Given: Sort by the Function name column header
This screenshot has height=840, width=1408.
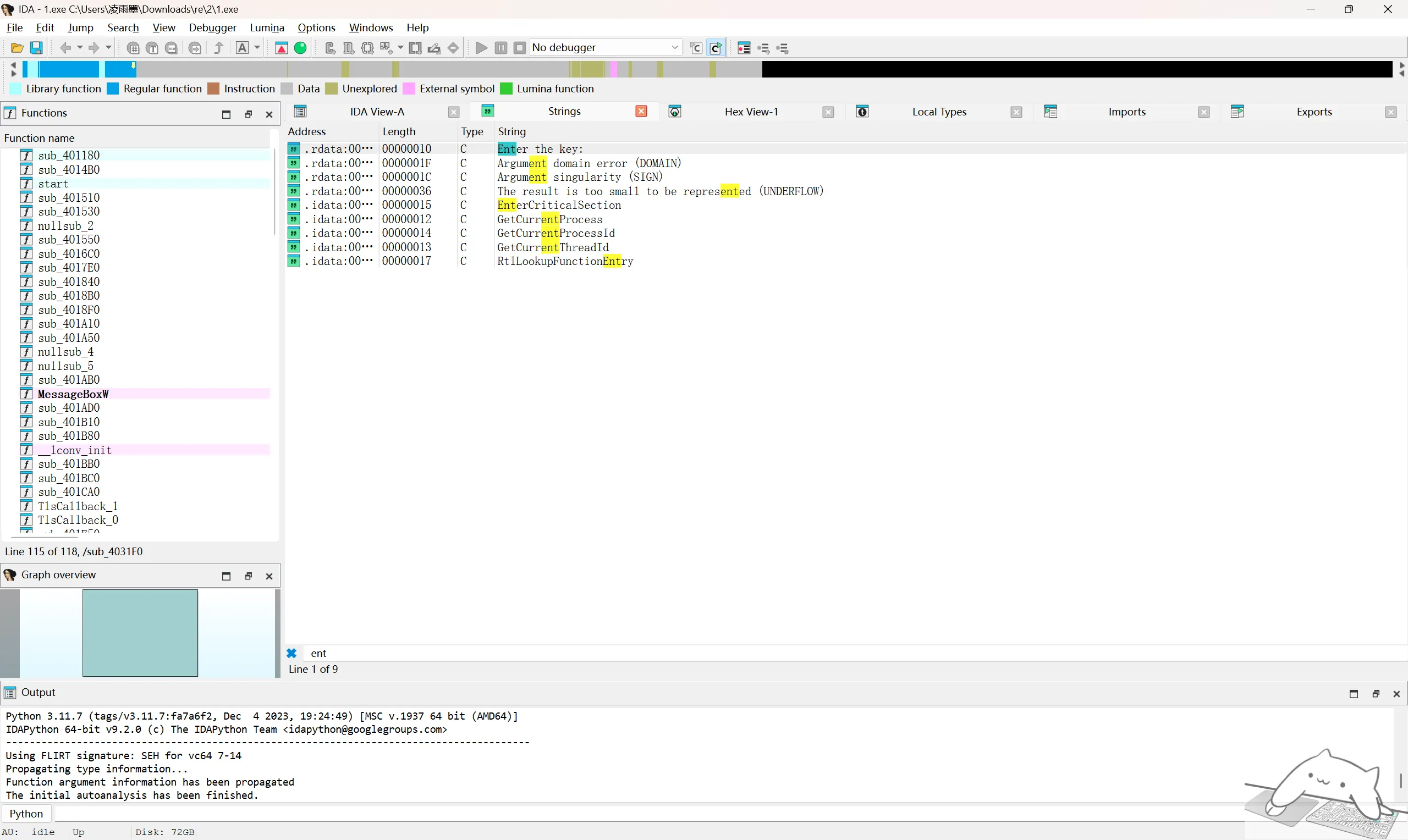Looking at the screenshot, I should (136, 138).
